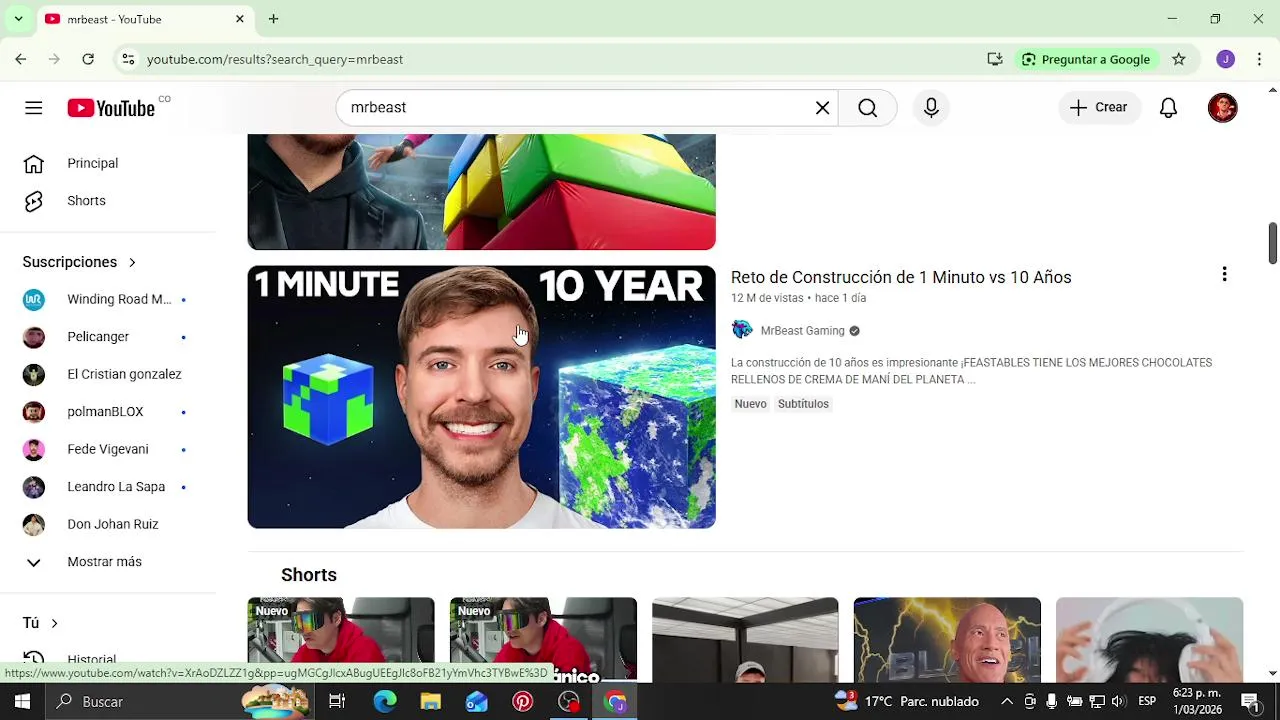The height and width of the screenshot is (720, 1280).
Task: Go back with browser back arrow
Action: click(x=20, y=59)
